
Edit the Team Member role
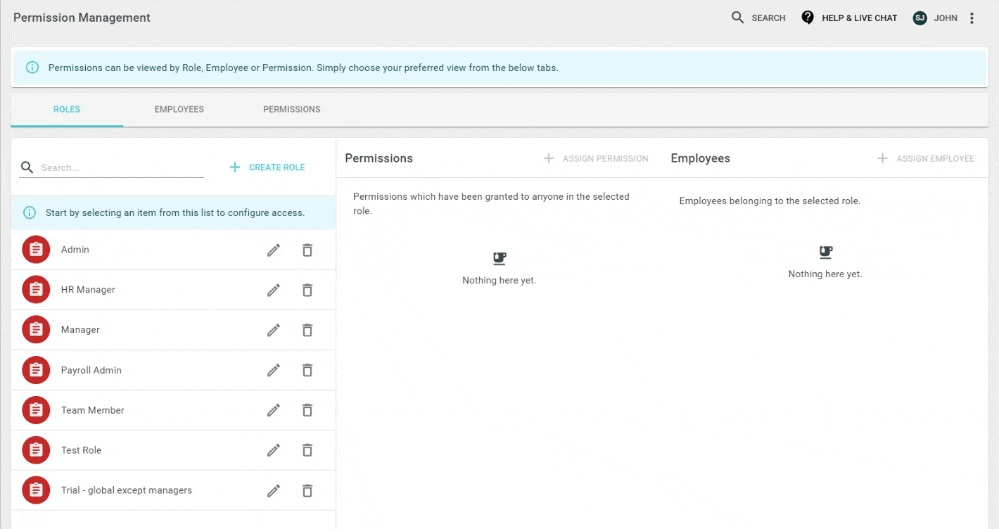(x=273, y=410)
